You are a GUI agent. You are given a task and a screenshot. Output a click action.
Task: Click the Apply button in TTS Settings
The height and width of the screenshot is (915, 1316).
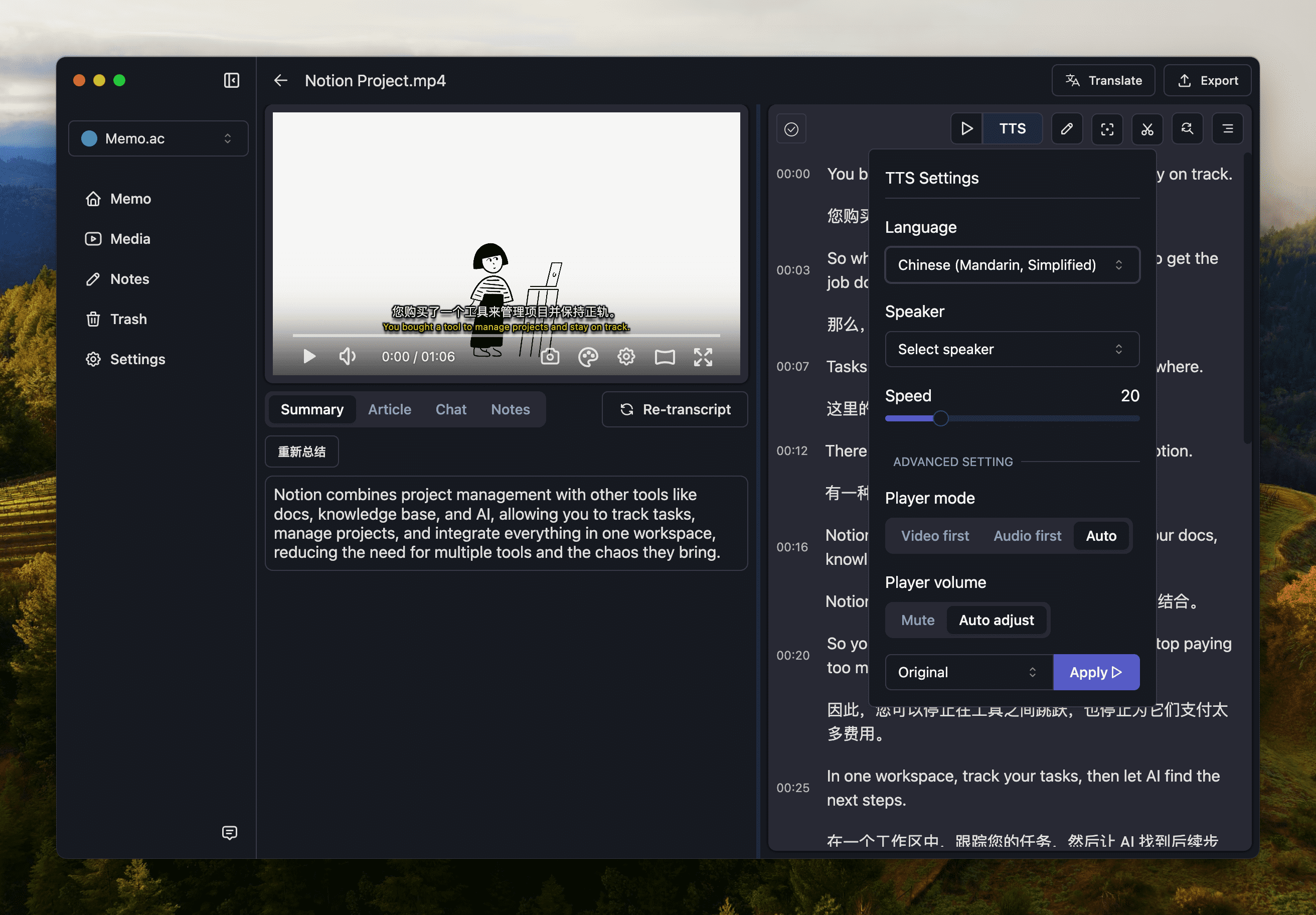1095,672
